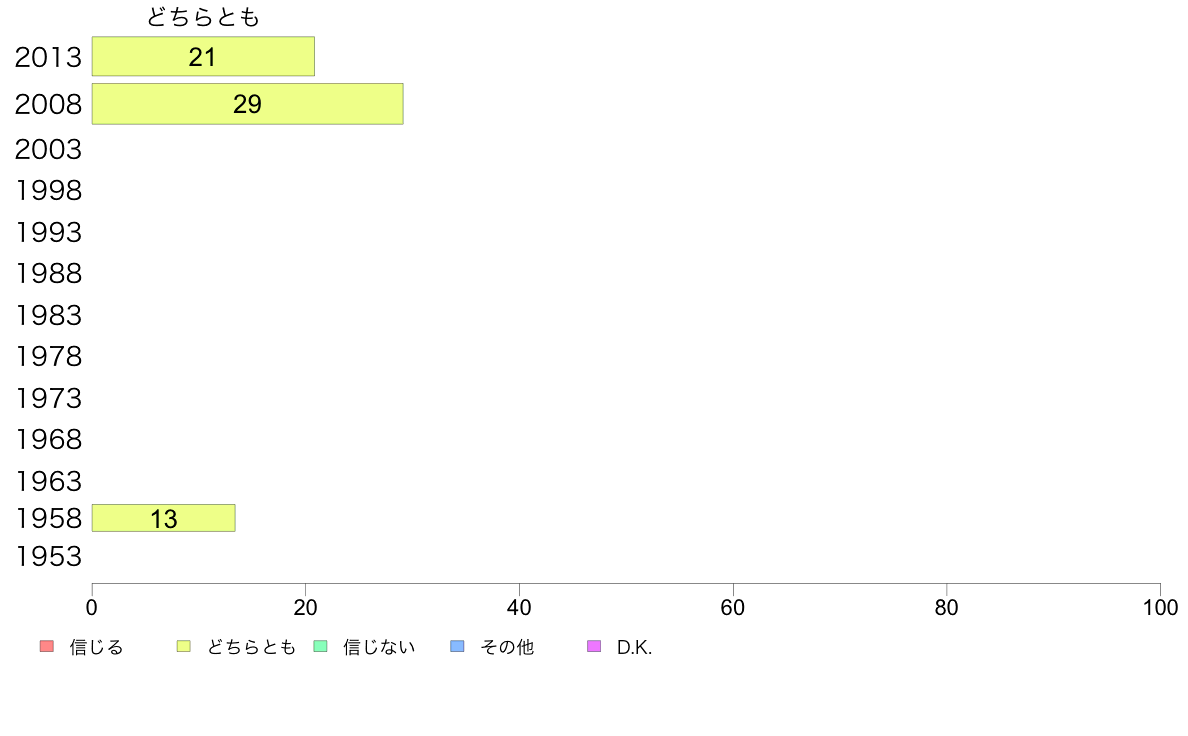Click the その他 blue legend swatch

[457, 646]
